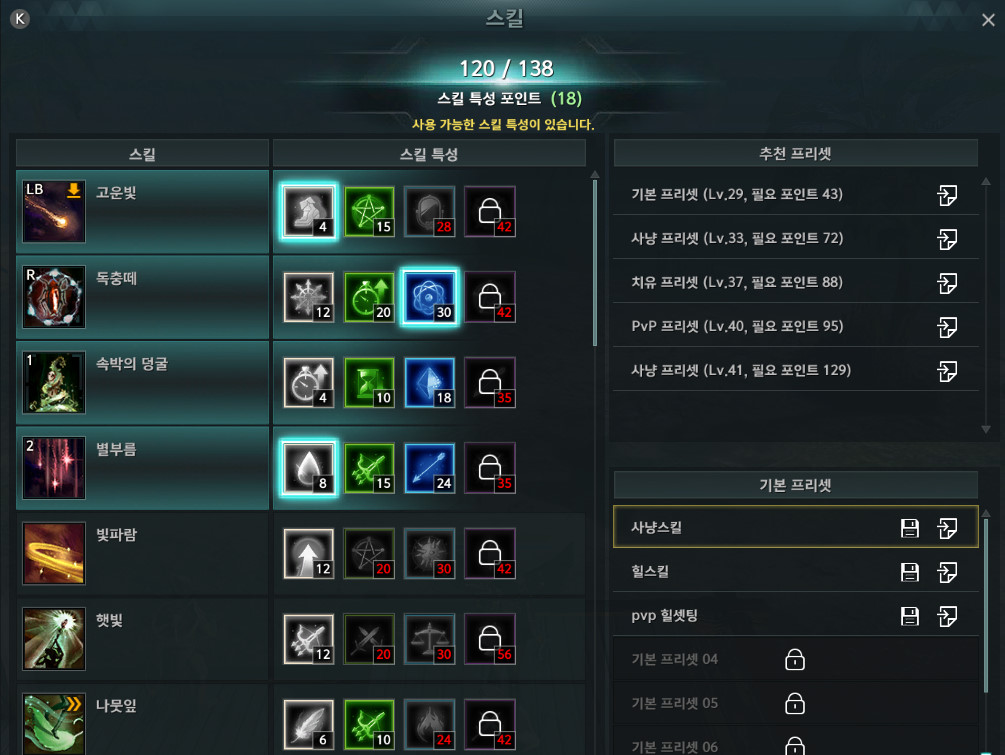Load the 힐스킬 preset with apply icon
This screenshot has height=755, width=1005.
pyautogui.click(x=947, y=572)
